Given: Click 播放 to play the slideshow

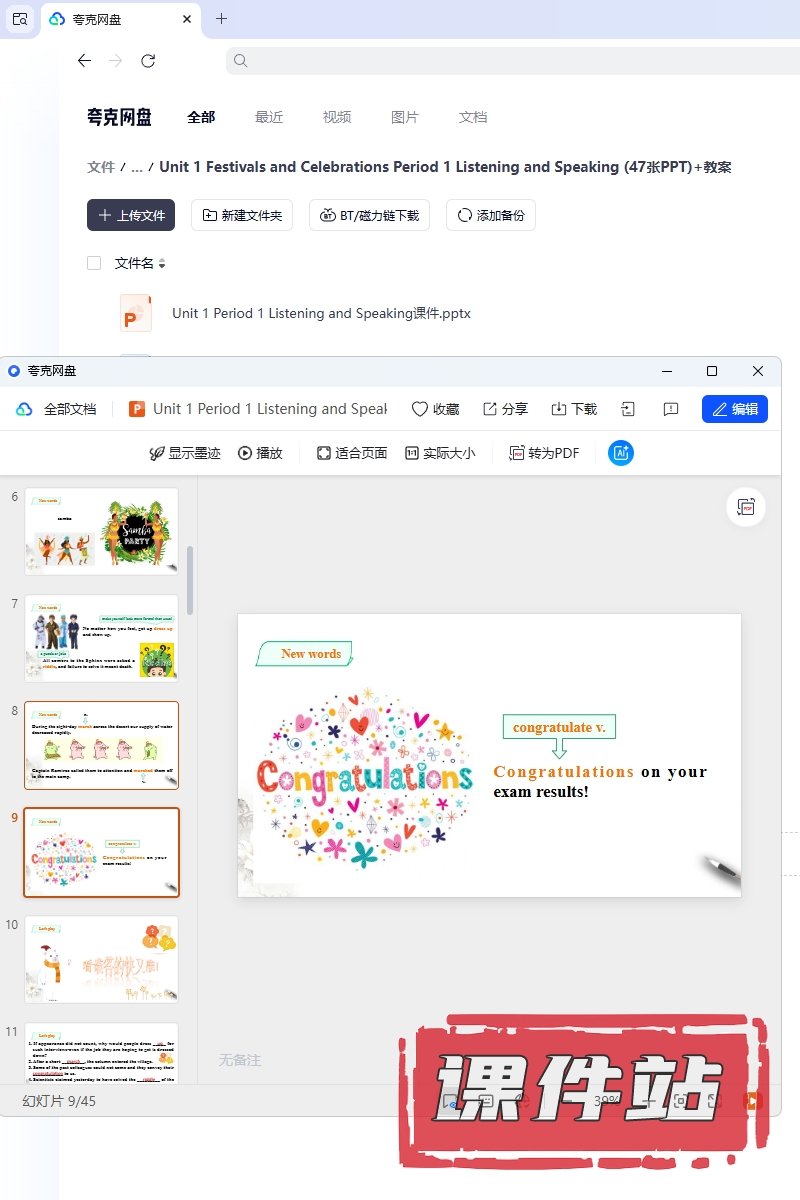Looking at the screenshot, I should (260, 453).
